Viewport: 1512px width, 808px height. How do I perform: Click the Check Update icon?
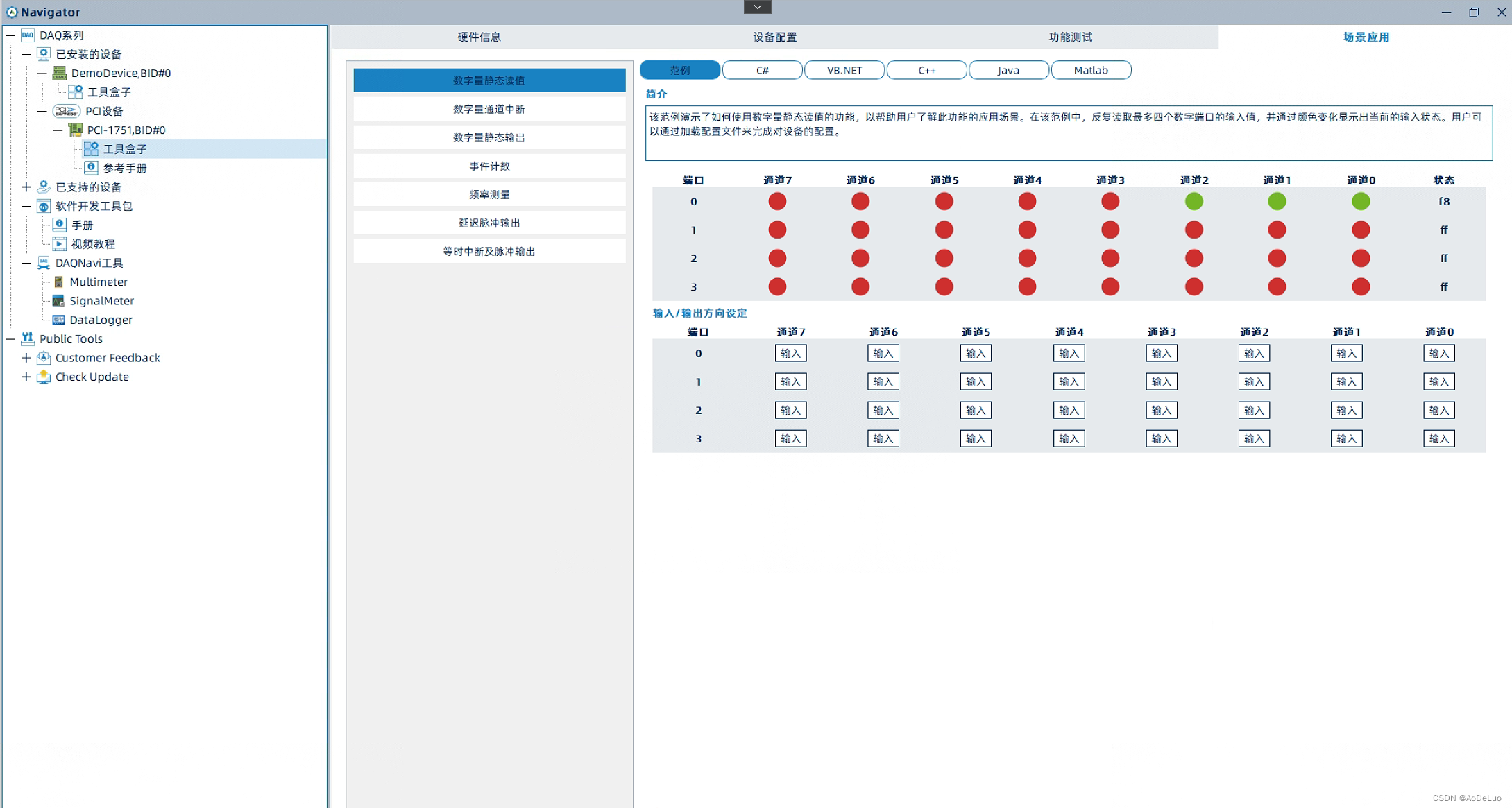point(44,377)
